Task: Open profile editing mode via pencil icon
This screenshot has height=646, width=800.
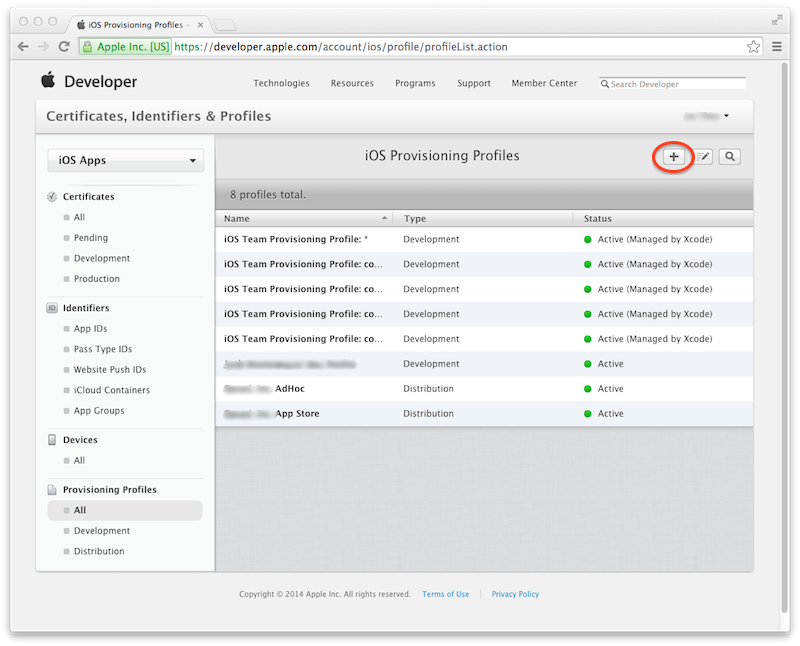Action: [701, 157]
